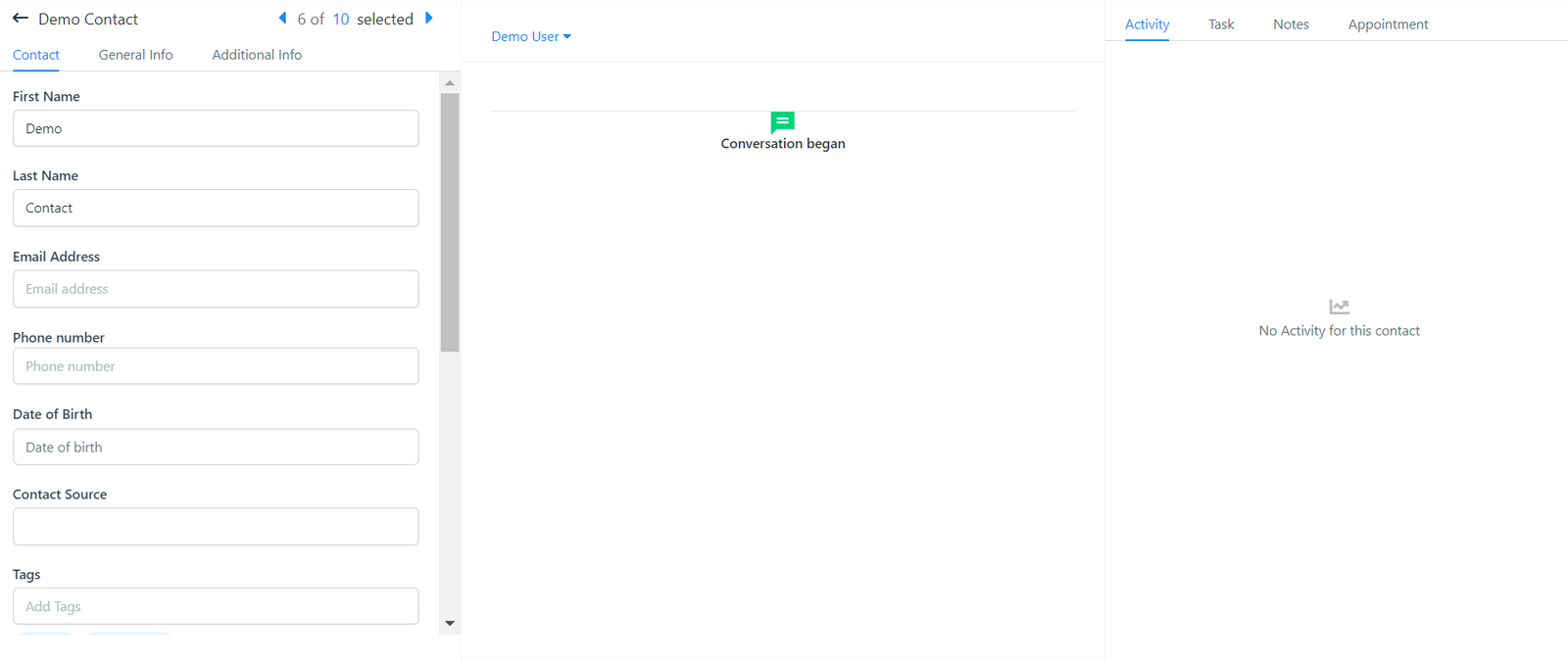The image size is (1568, 662).
Task: Click the green conversation began chat icon
Action: (x=782, y=122)
